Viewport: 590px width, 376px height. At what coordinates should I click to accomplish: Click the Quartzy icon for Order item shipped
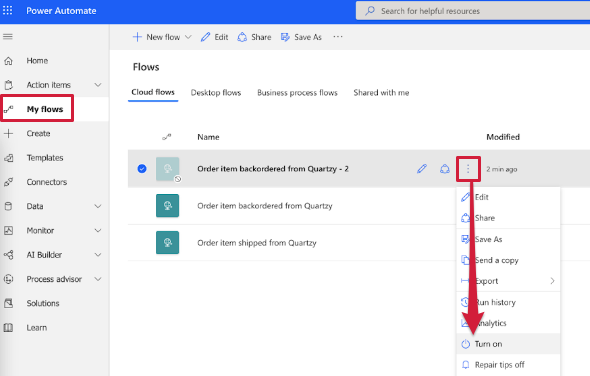click(167, 242)
